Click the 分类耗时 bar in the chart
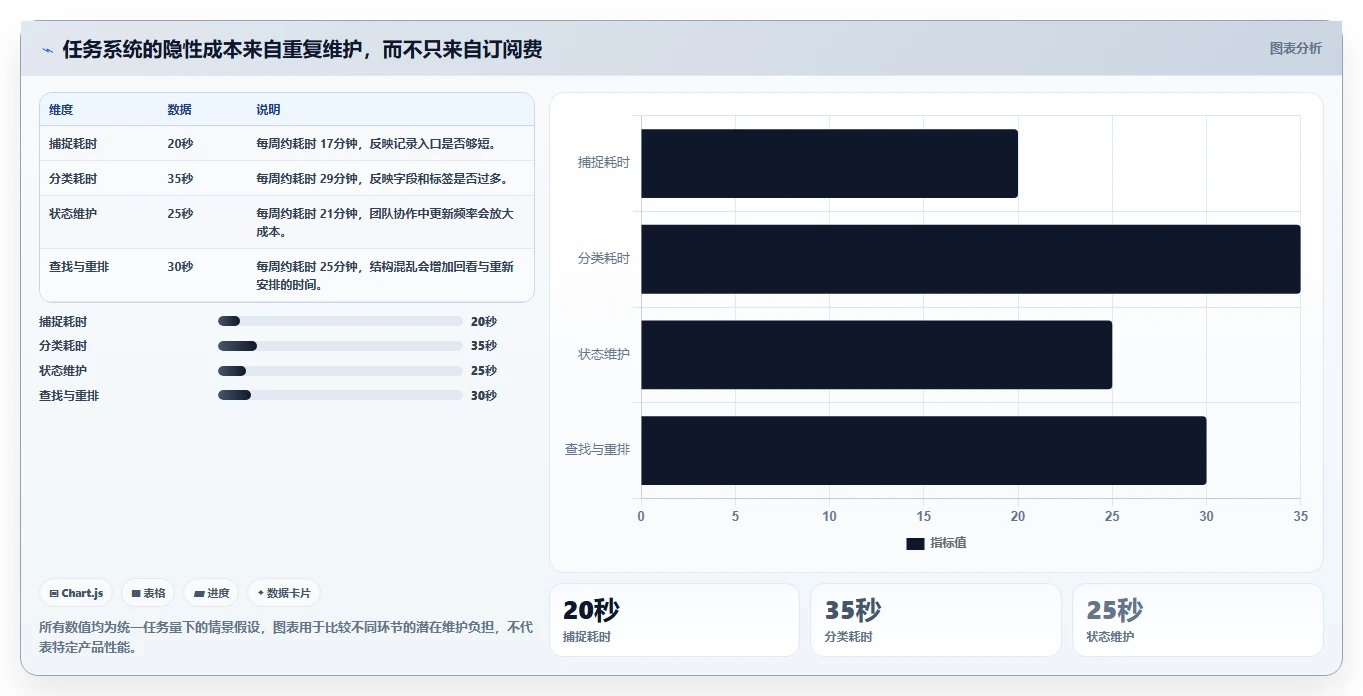 click(x=970, y=259)
